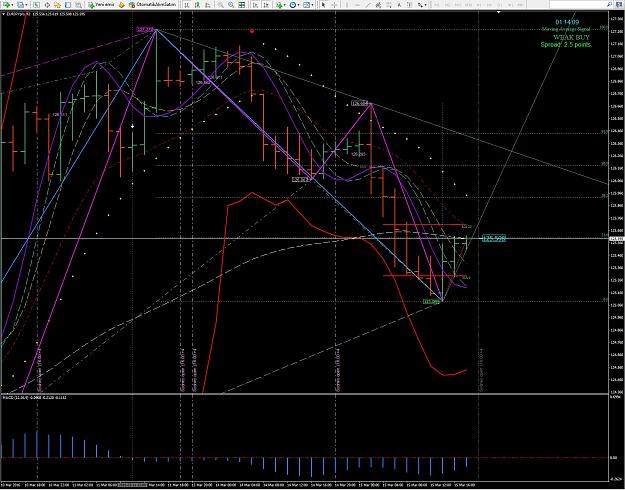Show the Data Window crosshair icon
The width and height of the screenshot is (625, 490).
[47, 5]
